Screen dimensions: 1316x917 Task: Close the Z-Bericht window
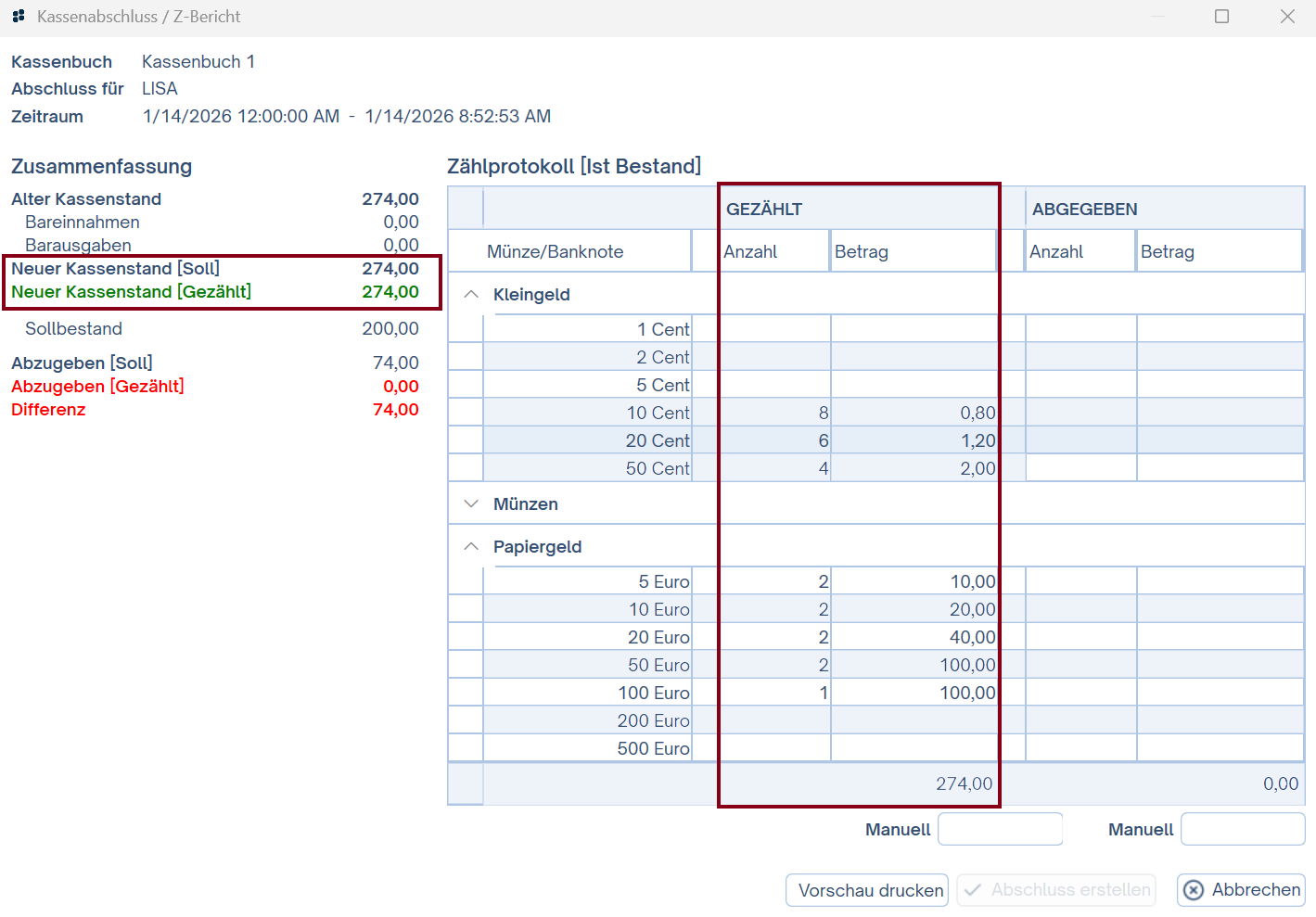pos(1287,17)
